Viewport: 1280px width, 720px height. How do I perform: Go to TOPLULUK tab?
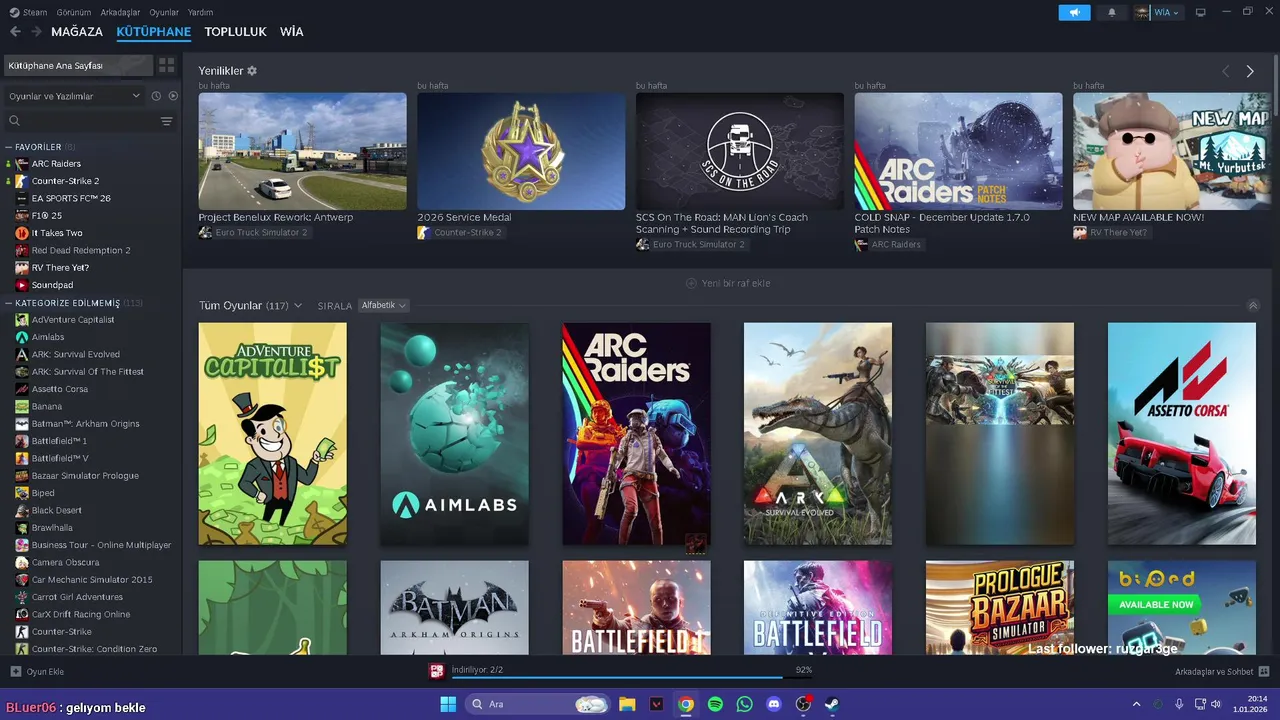(x=235, y=32)
